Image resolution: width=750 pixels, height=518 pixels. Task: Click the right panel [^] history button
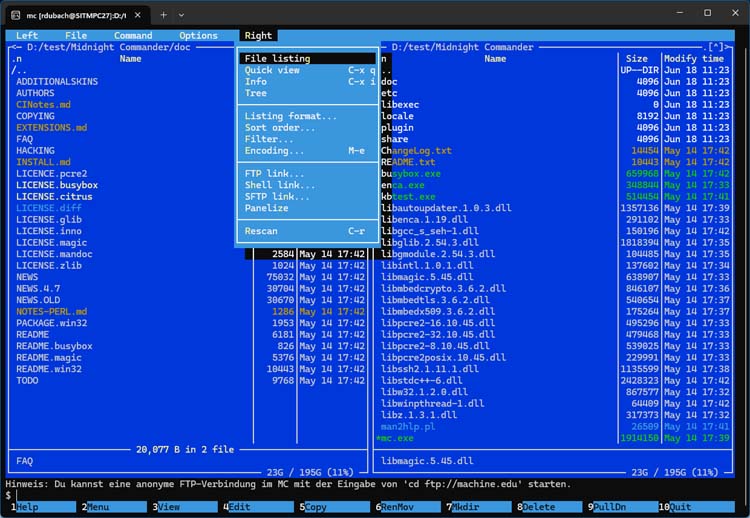point(716,47)
